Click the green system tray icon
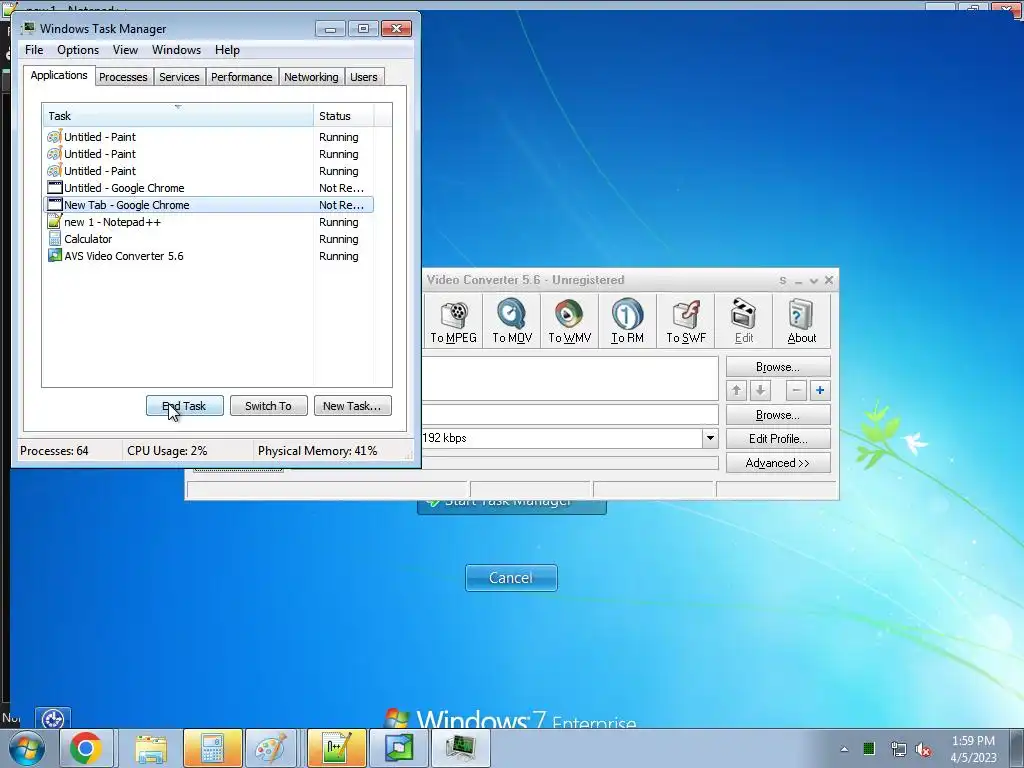 869,748
